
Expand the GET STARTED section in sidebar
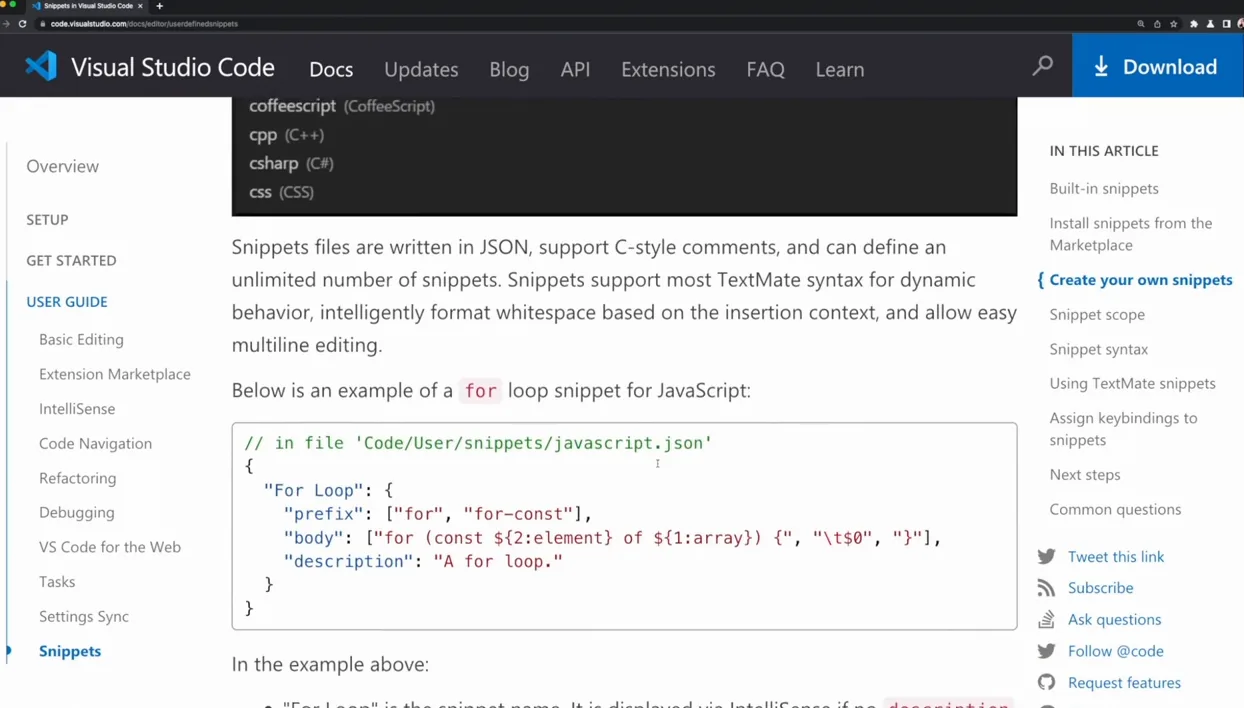pyautogui.click(x=71, y=260)
